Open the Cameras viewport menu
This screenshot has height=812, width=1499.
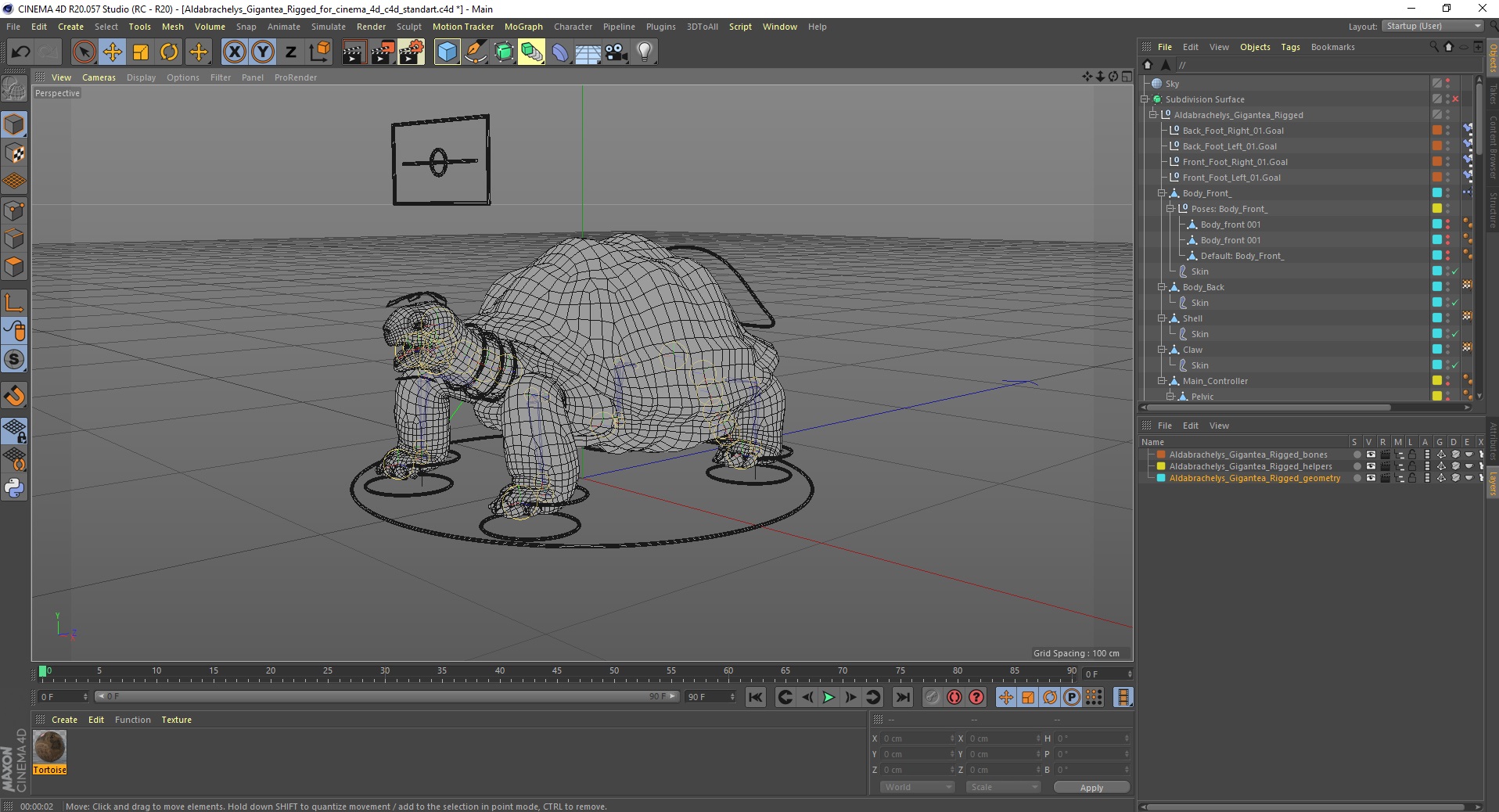coord(99,77)
